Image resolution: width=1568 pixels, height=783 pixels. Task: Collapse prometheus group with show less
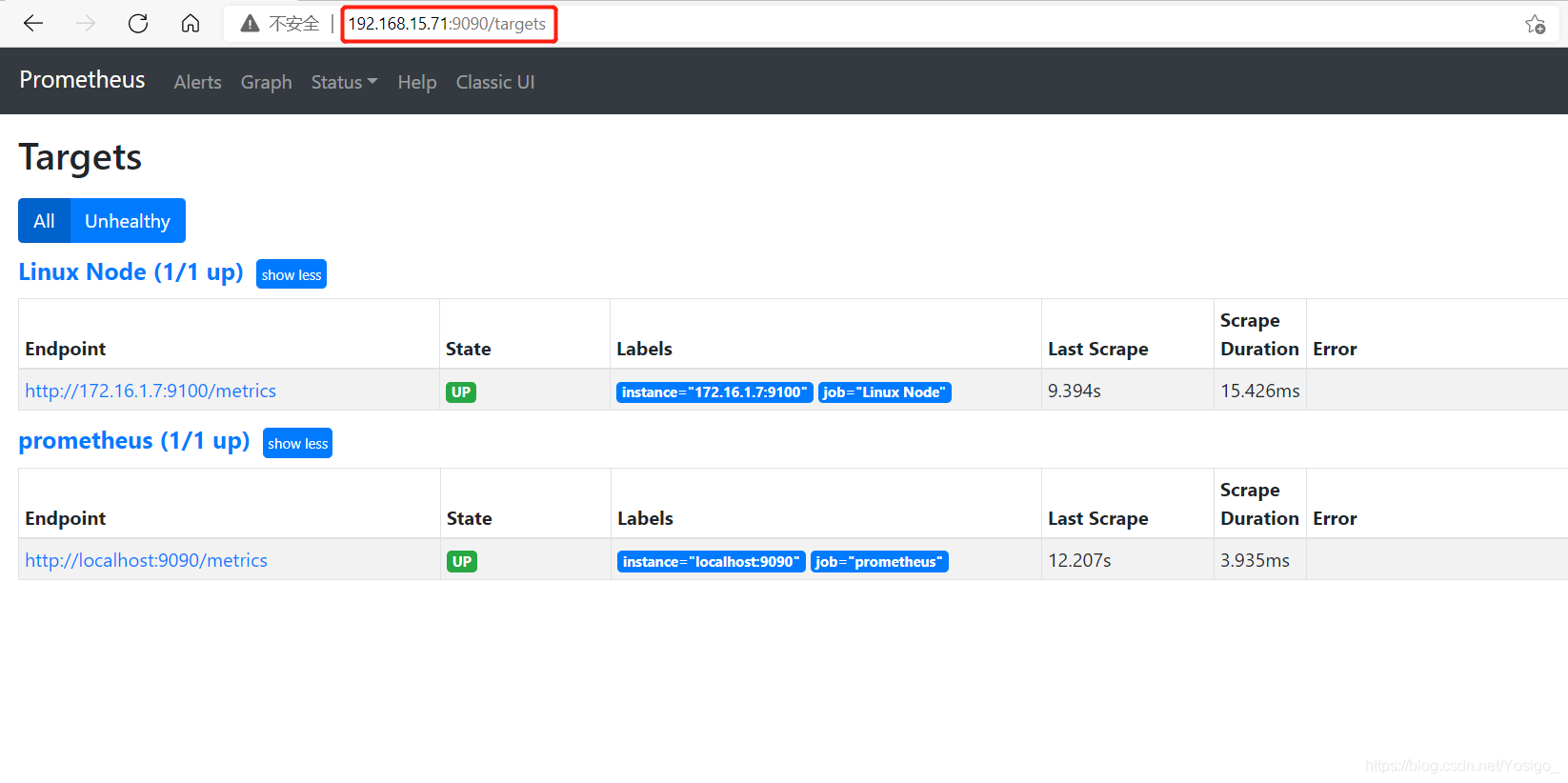(x=297, y=443)
